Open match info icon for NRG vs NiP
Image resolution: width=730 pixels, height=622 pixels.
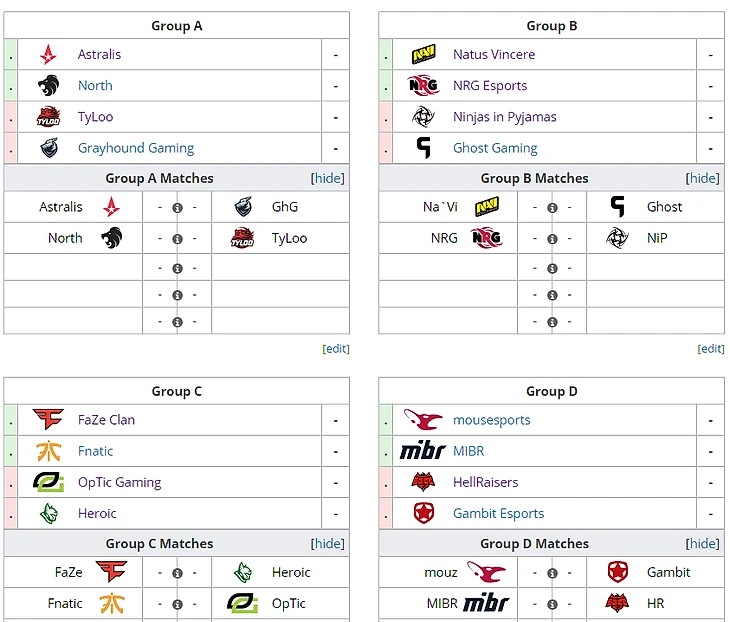(552, 239)
